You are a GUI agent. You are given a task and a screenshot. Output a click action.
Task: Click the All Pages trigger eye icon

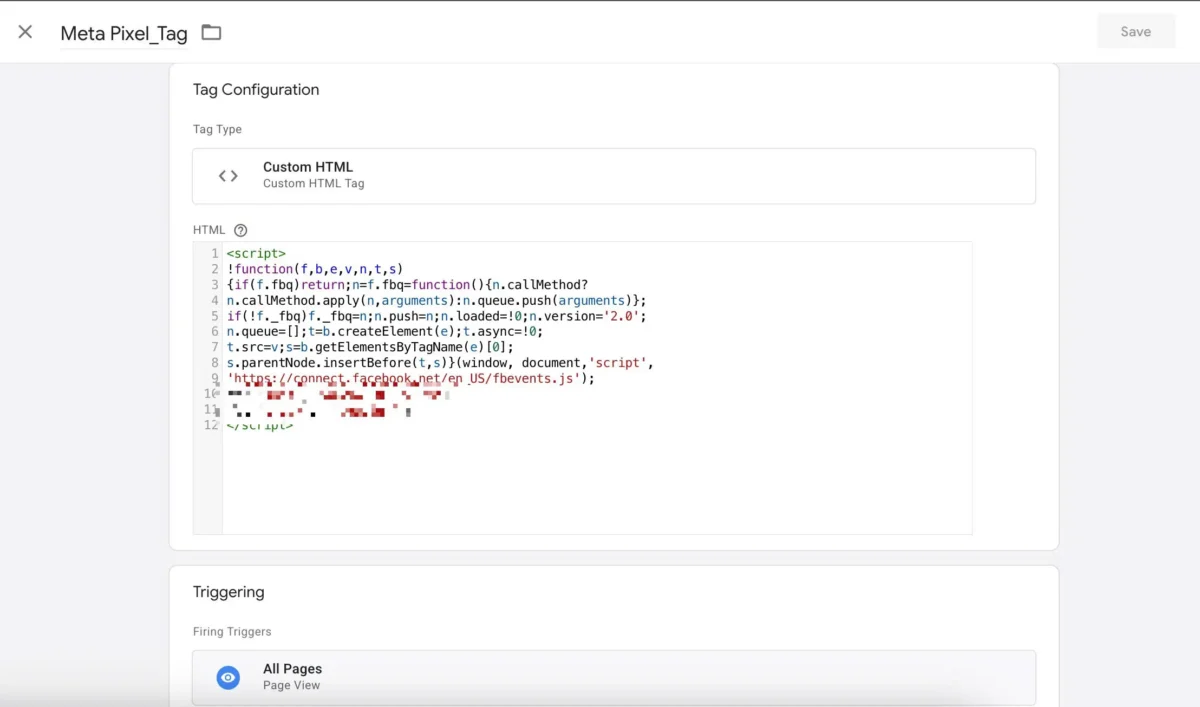[x=228, y=677]
